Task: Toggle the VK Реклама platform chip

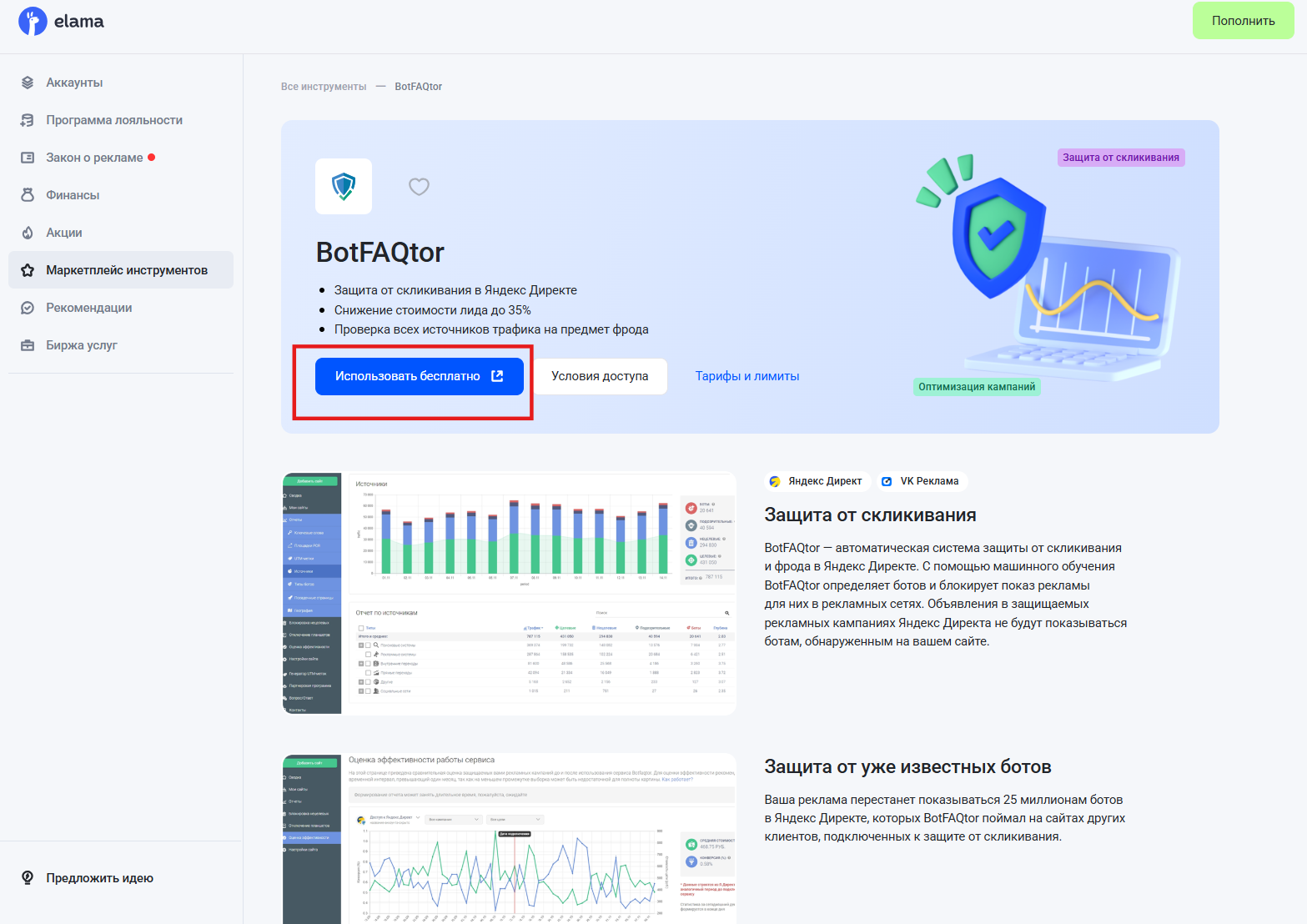Action: [x=921, y=481]
